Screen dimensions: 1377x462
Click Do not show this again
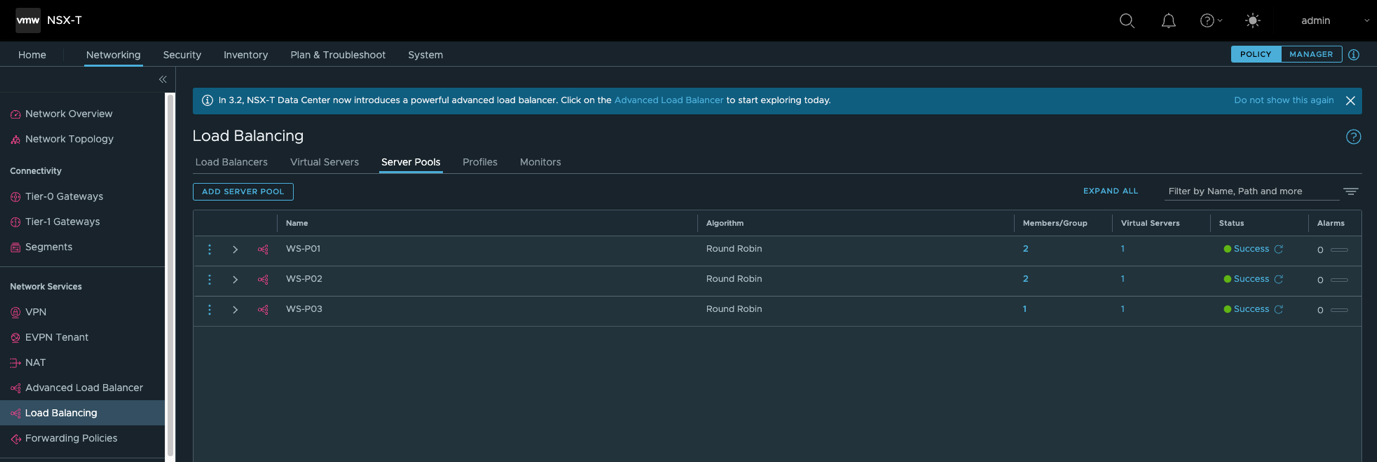pos(1283,100)
